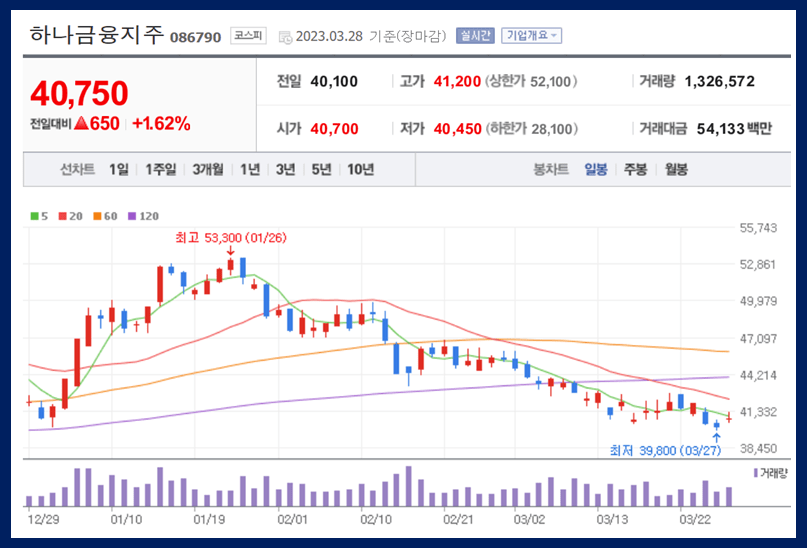Screen dimensions: 807x548
Task: Click the 저가 value 40,450
Action: [x=458, y=129]
